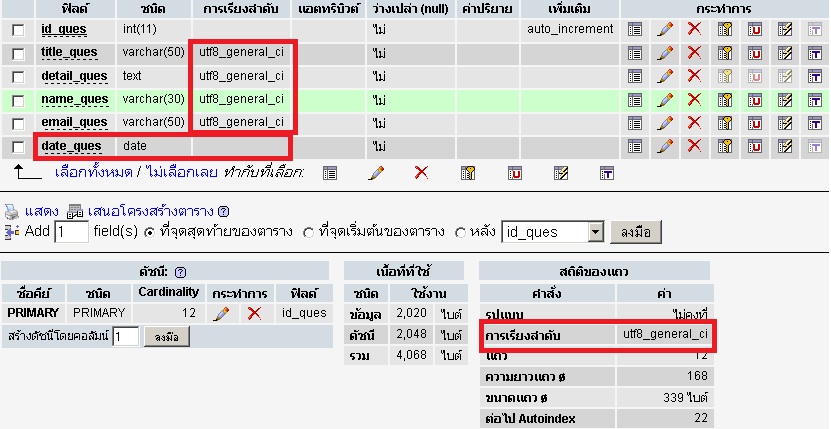Click Autoindex value 22
831x429 pixels.
pos(701,418)
